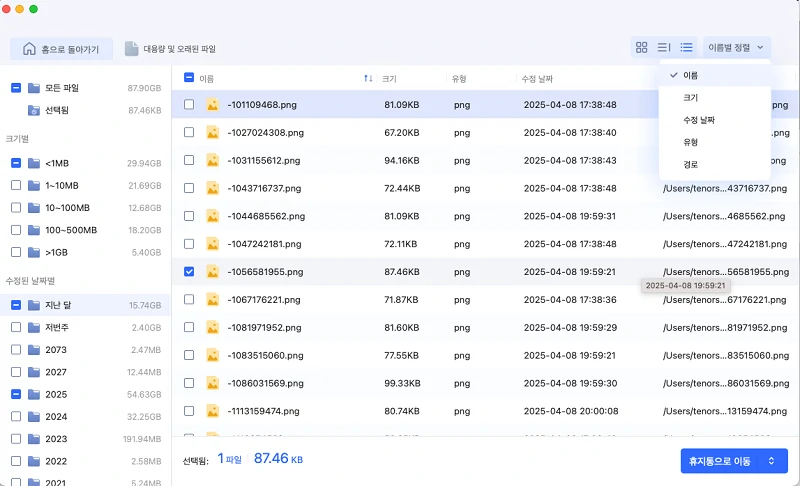Click image icon of -1043716737.png
The width and height of the screenshot is (800, 486).
[212, 188]
